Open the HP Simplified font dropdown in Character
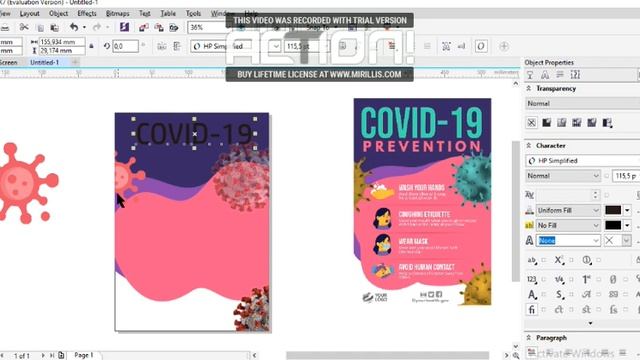640x360 pixels. (x=582, y=160)
